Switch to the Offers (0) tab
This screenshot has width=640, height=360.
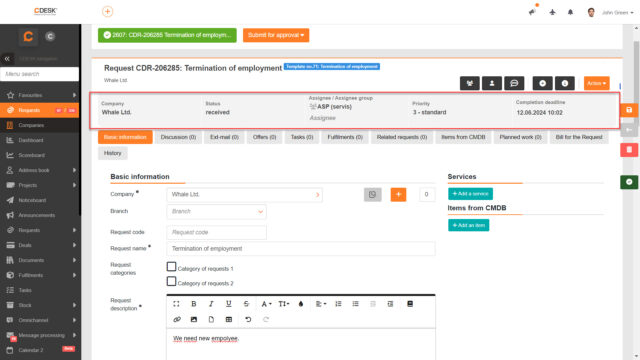coord(264,137)
